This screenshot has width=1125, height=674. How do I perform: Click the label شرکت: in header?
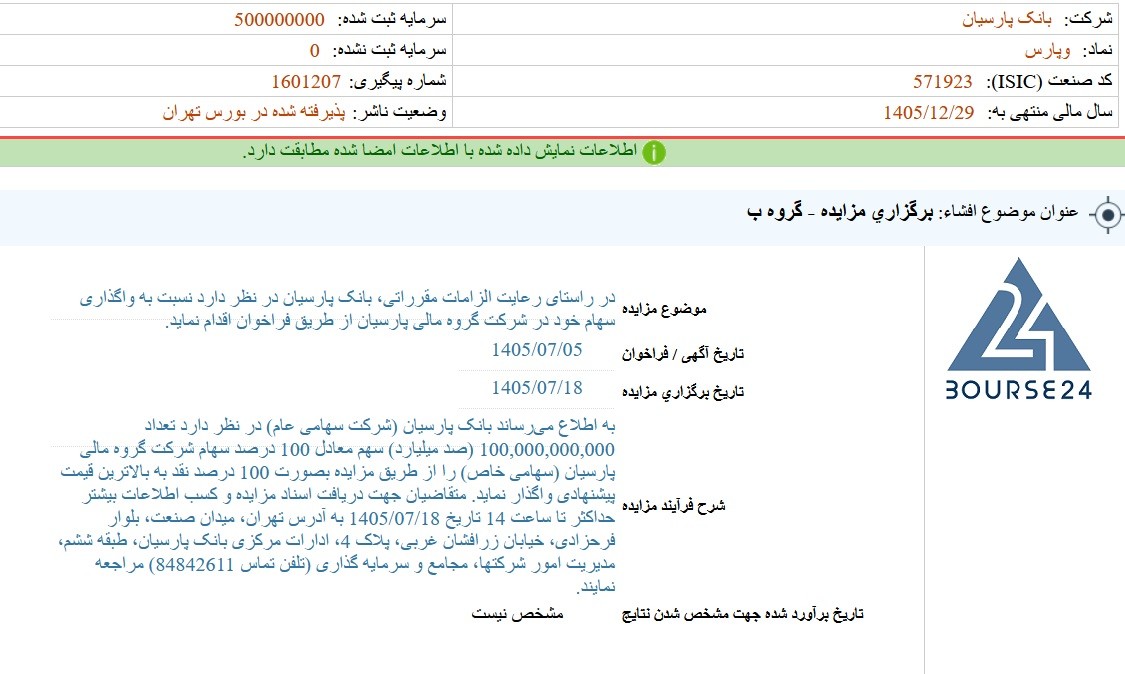[x=1086, y=19]
